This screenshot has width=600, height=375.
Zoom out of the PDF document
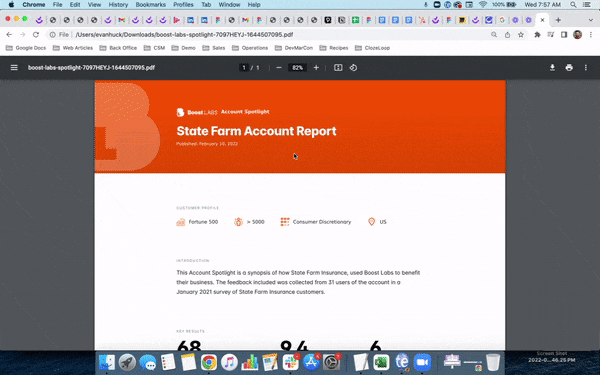tap(279, 68)
